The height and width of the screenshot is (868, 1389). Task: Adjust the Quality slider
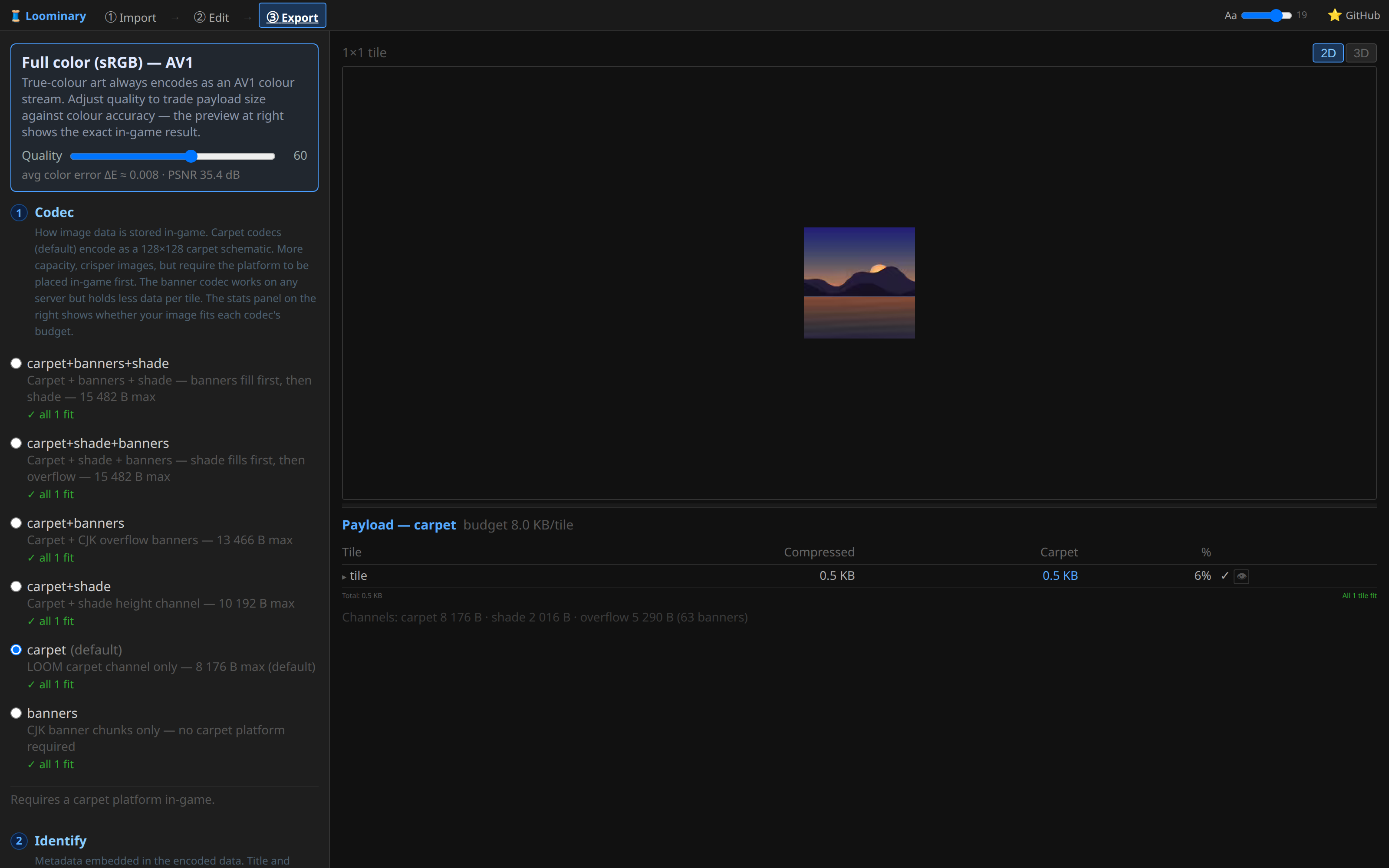(x=172, y=156)
